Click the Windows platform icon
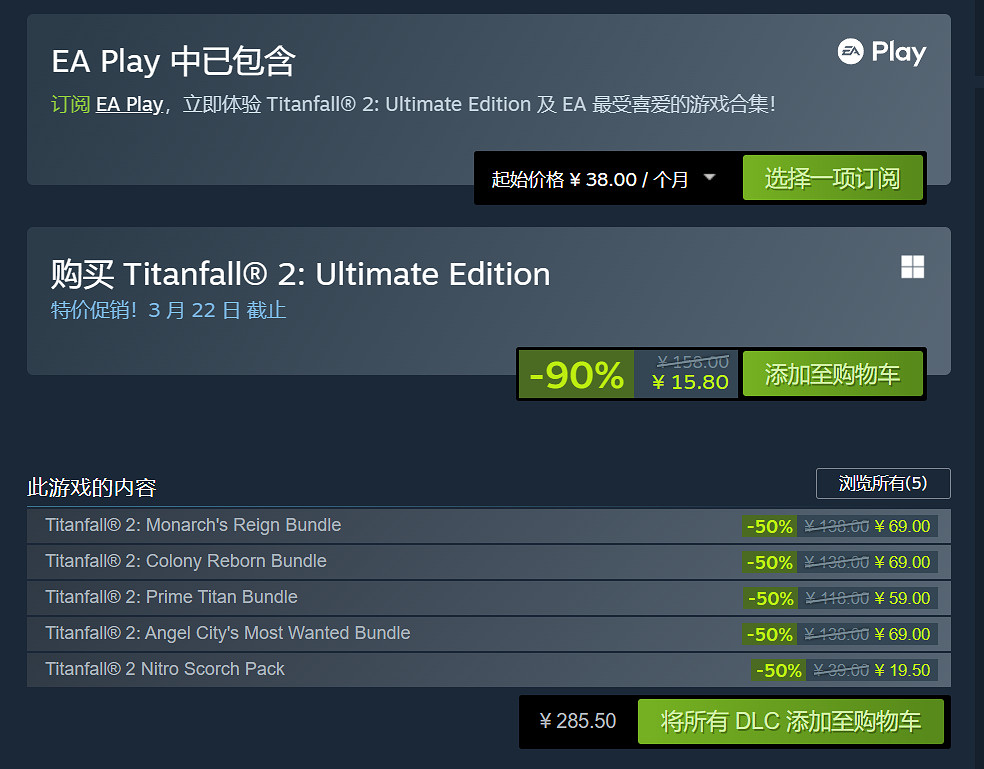This screenshot has width=984, height=769. (912, 267)
